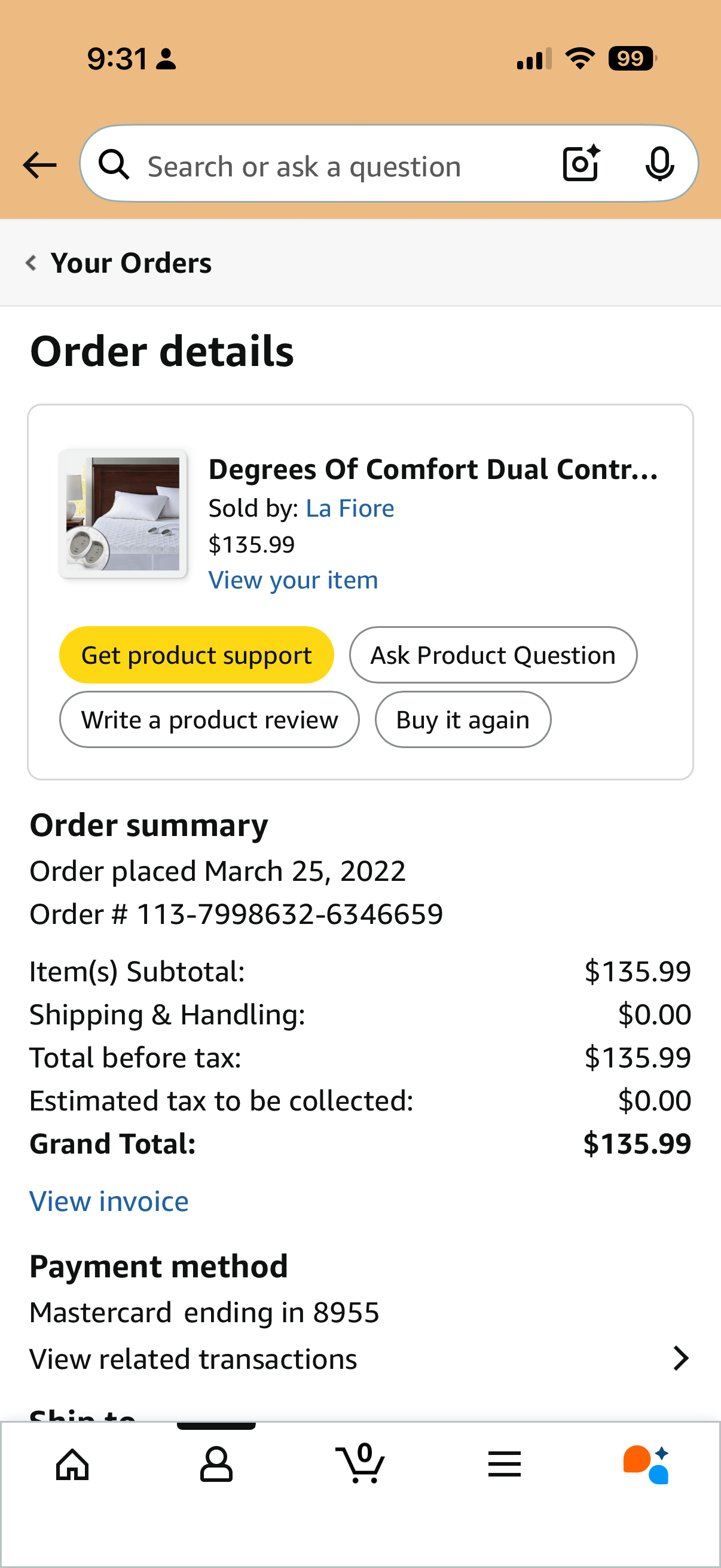721x1568 pixels.
Task: Open the hamburger menu icon
Action: pos(505,1464)
